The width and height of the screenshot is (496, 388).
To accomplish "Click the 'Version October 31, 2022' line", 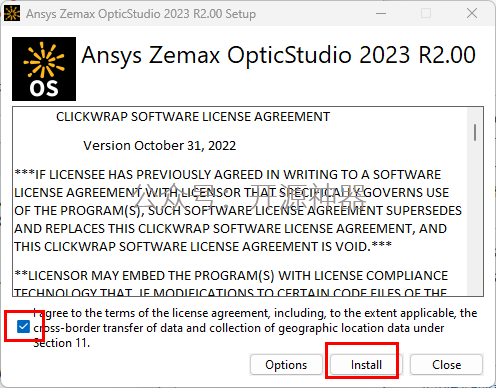I will (x=160, y=146).
